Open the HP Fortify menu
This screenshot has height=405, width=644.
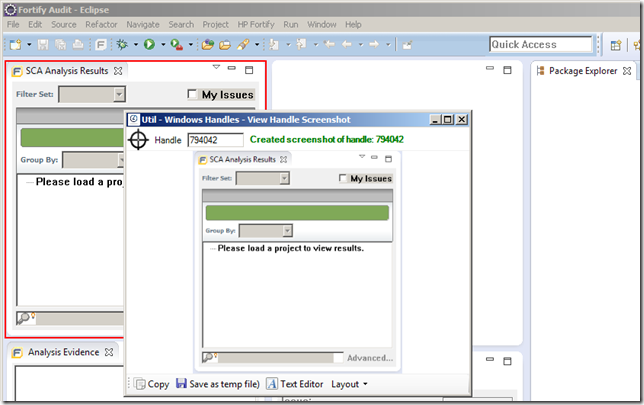click(256, 23)
